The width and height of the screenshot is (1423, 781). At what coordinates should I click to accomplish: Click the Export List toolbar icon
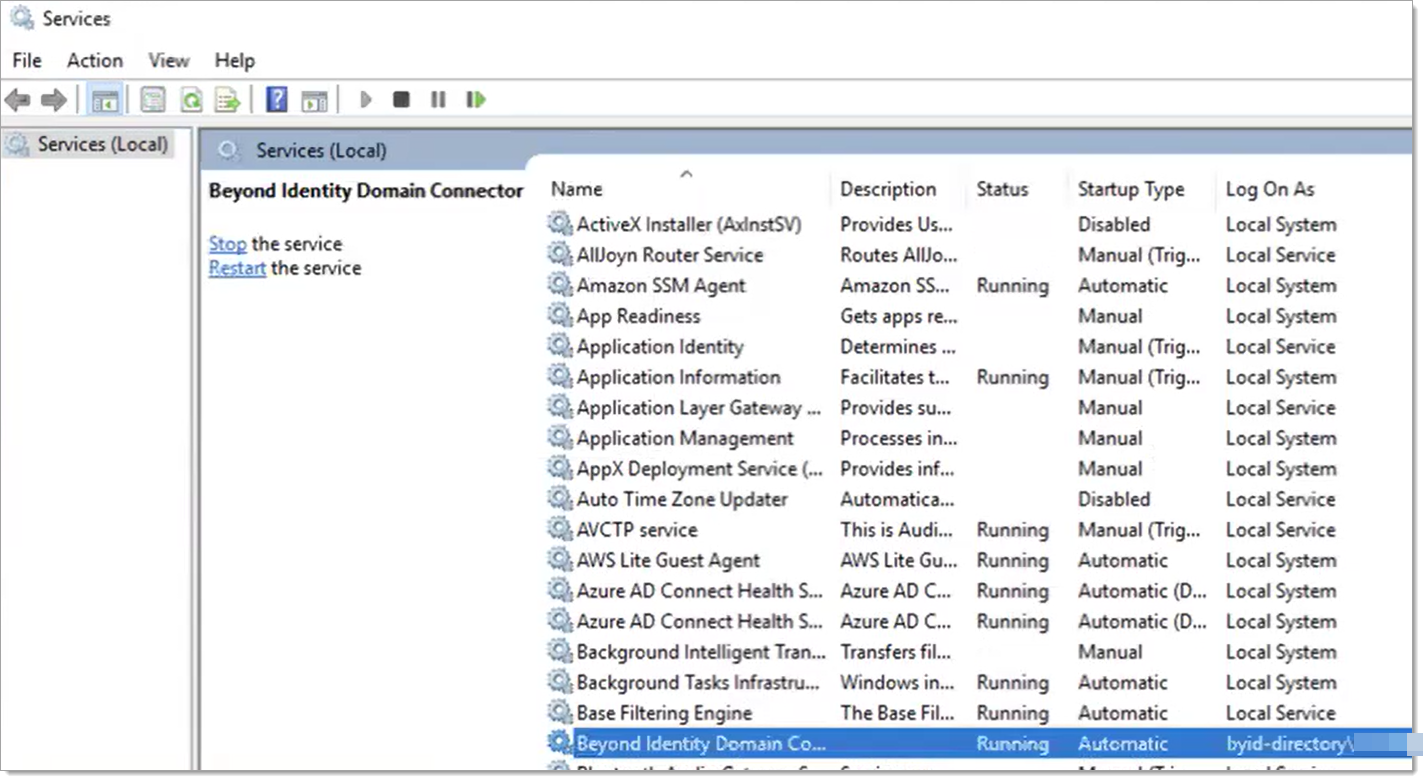[x=228, y=100]
